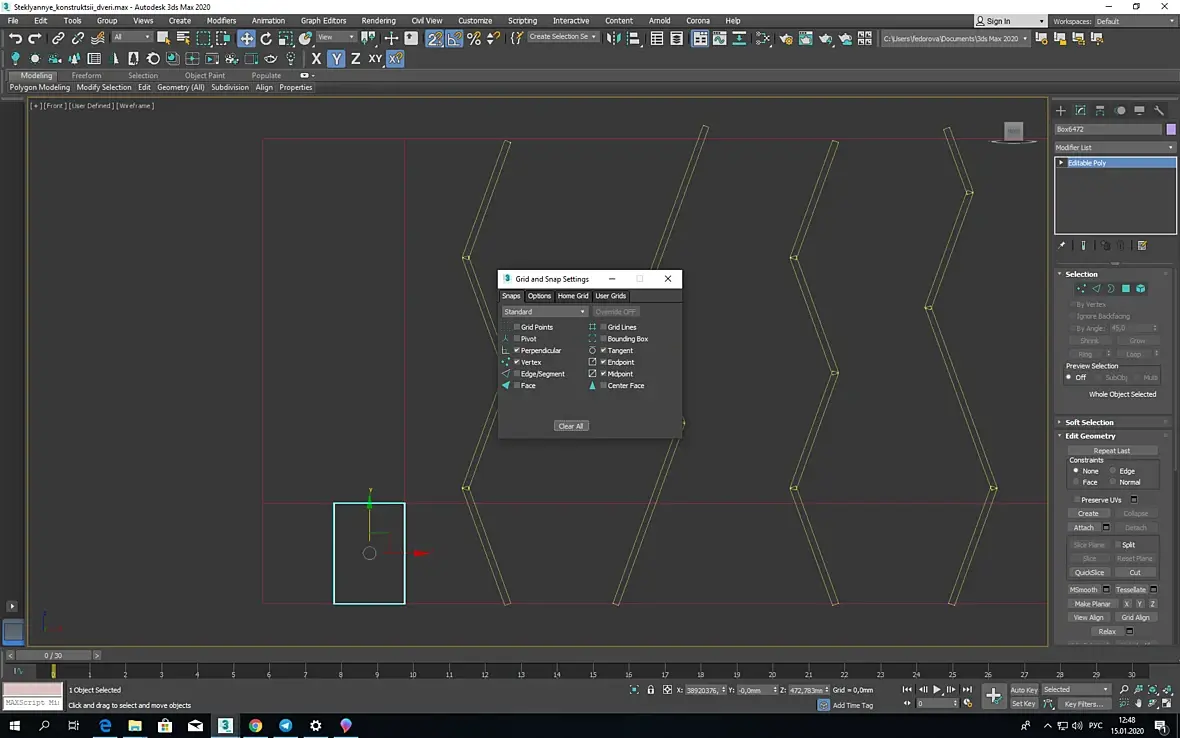Image resolution: width=1180 pixels, height=738 pixels.
Task: Uncheck the Midpoint snap option
Action: 603,374
